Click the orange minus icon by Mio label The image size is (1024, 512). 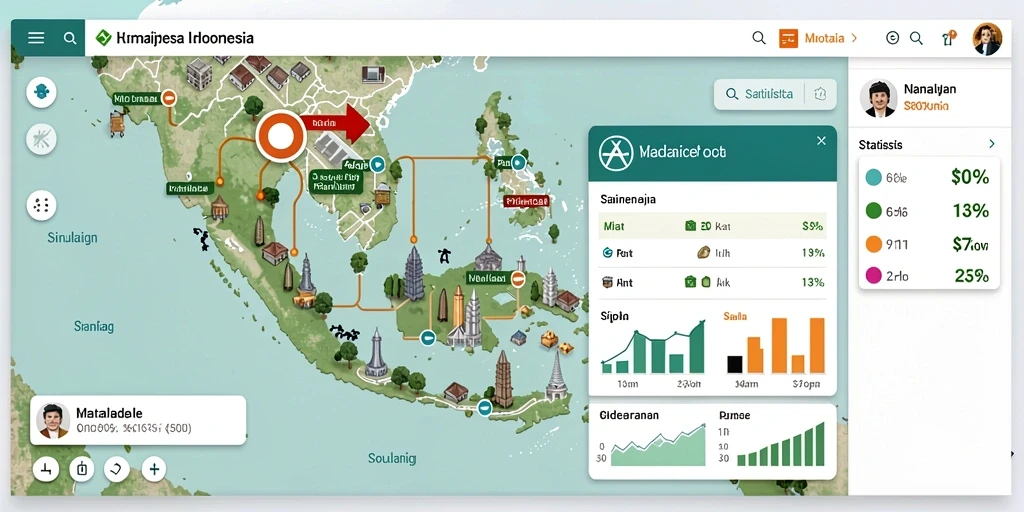pos(168,99)
